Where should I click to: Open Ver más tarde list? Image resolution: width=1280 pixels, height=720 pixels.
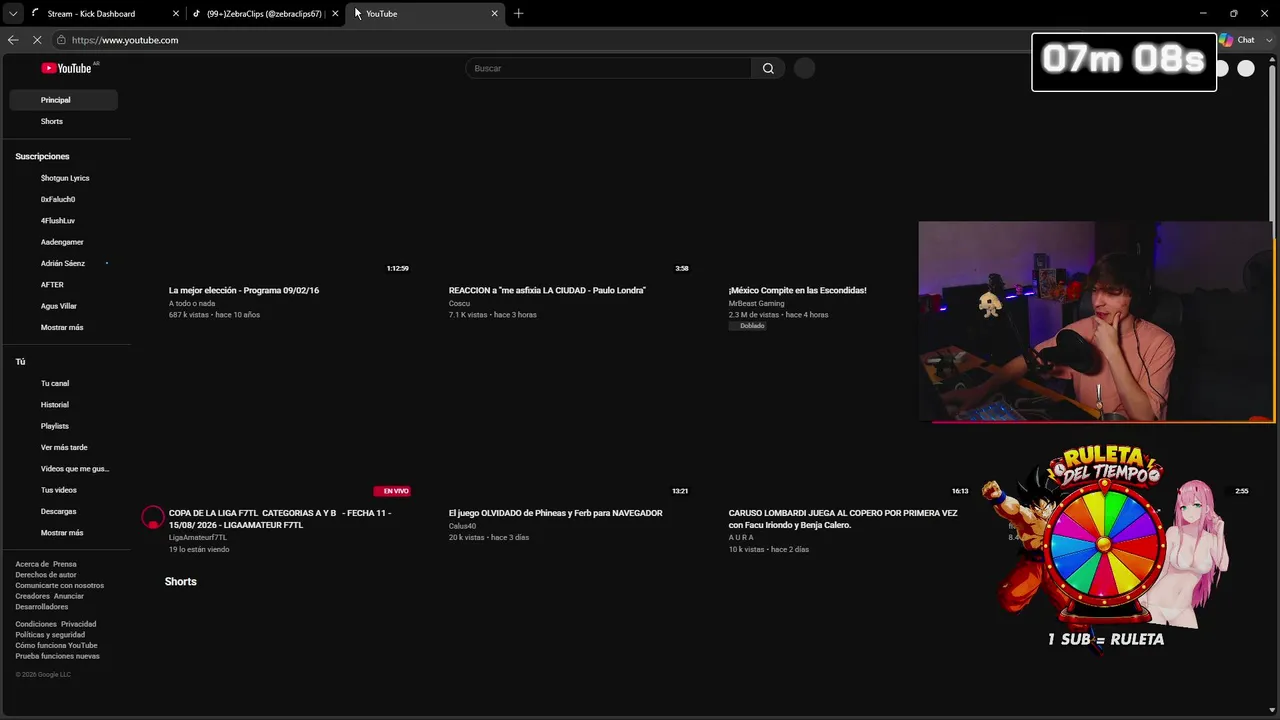(64, 447)
